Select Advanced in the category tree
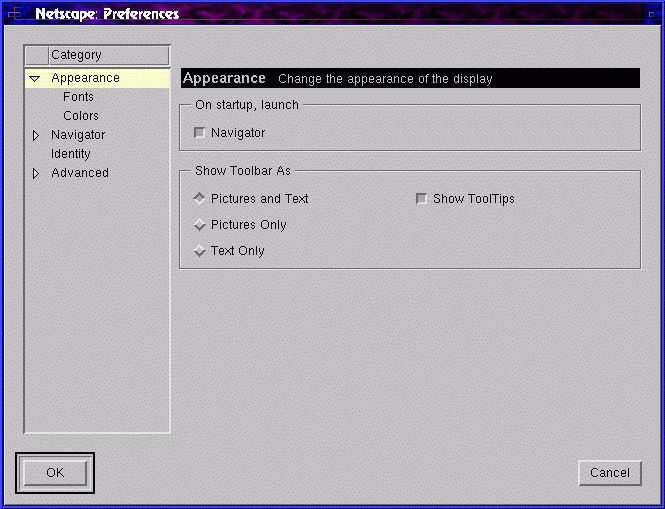665x509 pixels. tap(80, 173)
